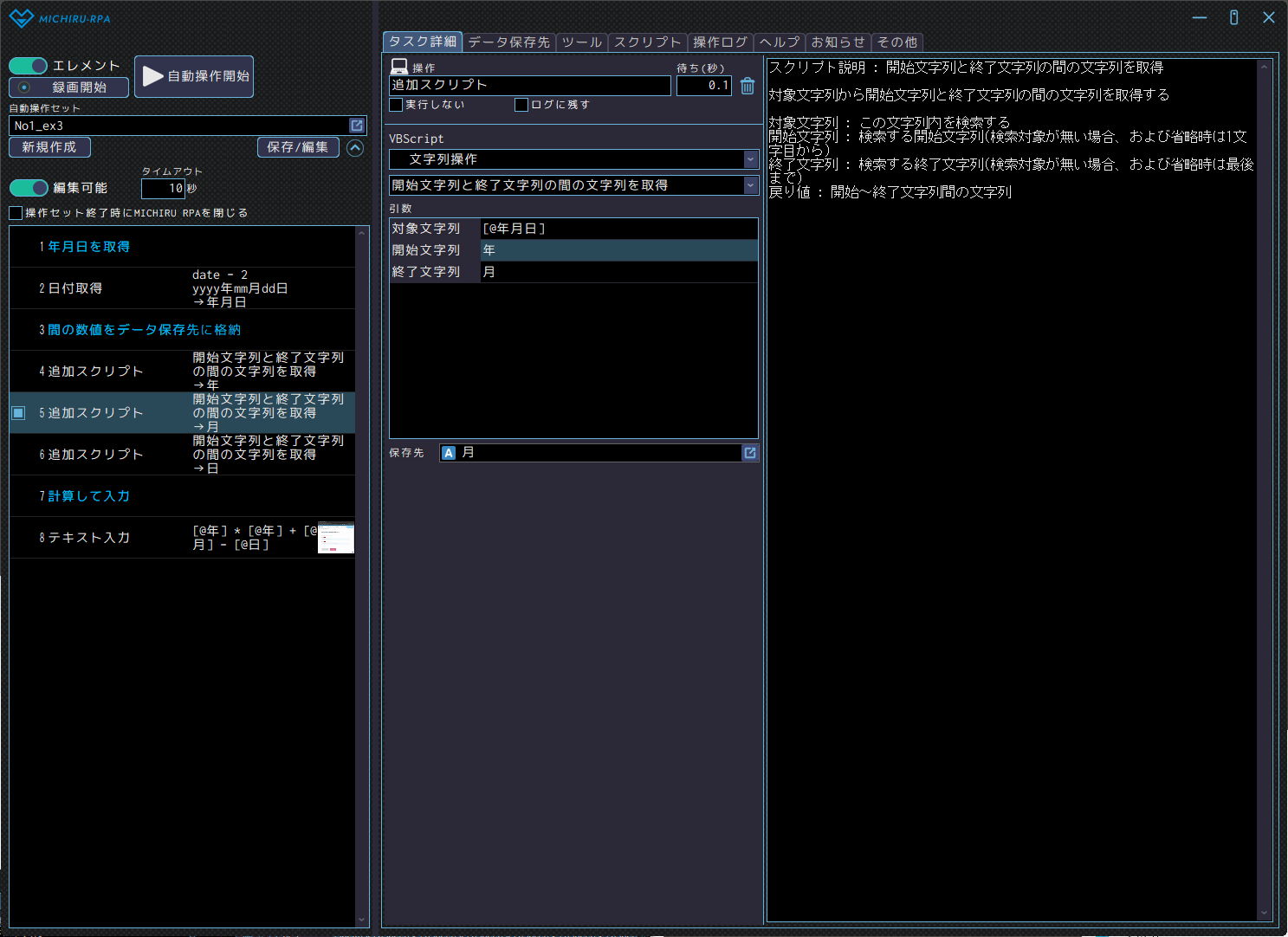Click the open icon beside No1_ex3 field
The width and height of the screenshot is (1288, 937).
click(x=356, y=126)
